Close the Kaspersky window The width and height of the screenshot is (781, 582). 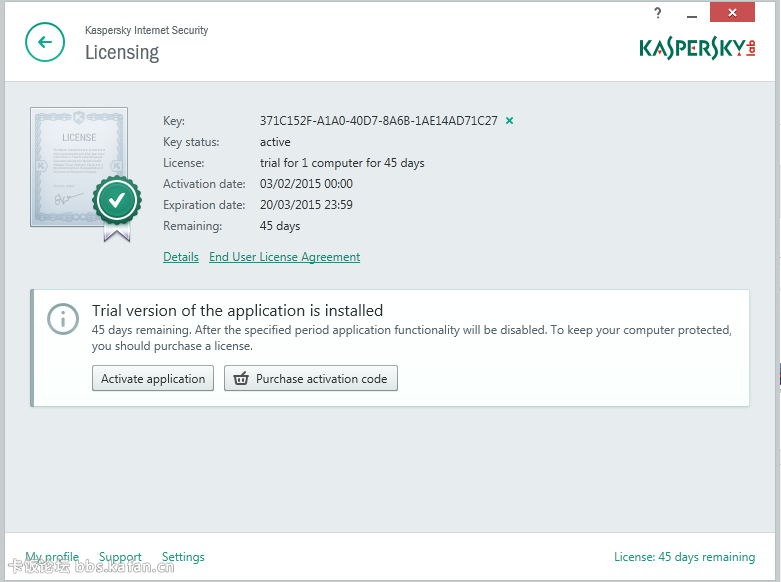click(732, 12)
